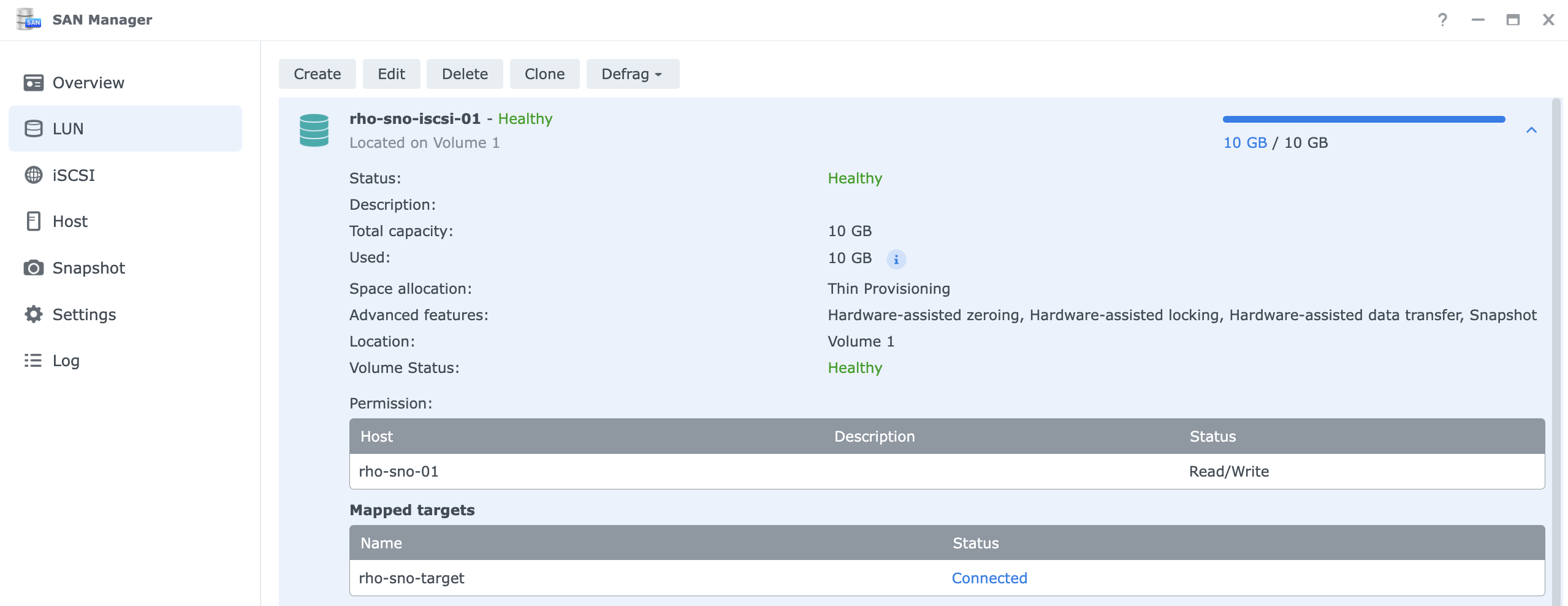
Task: Open the Settings gear icon
Action: [x=34, y=314]
